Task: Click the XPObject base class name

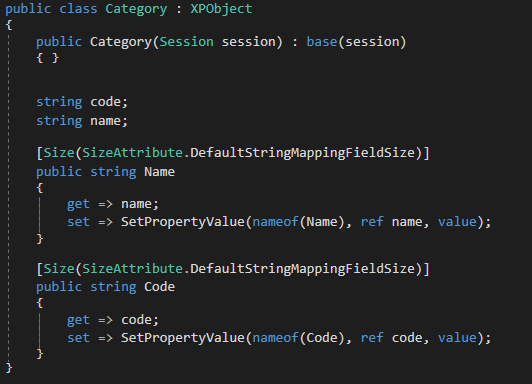Action: pos(221,9)
